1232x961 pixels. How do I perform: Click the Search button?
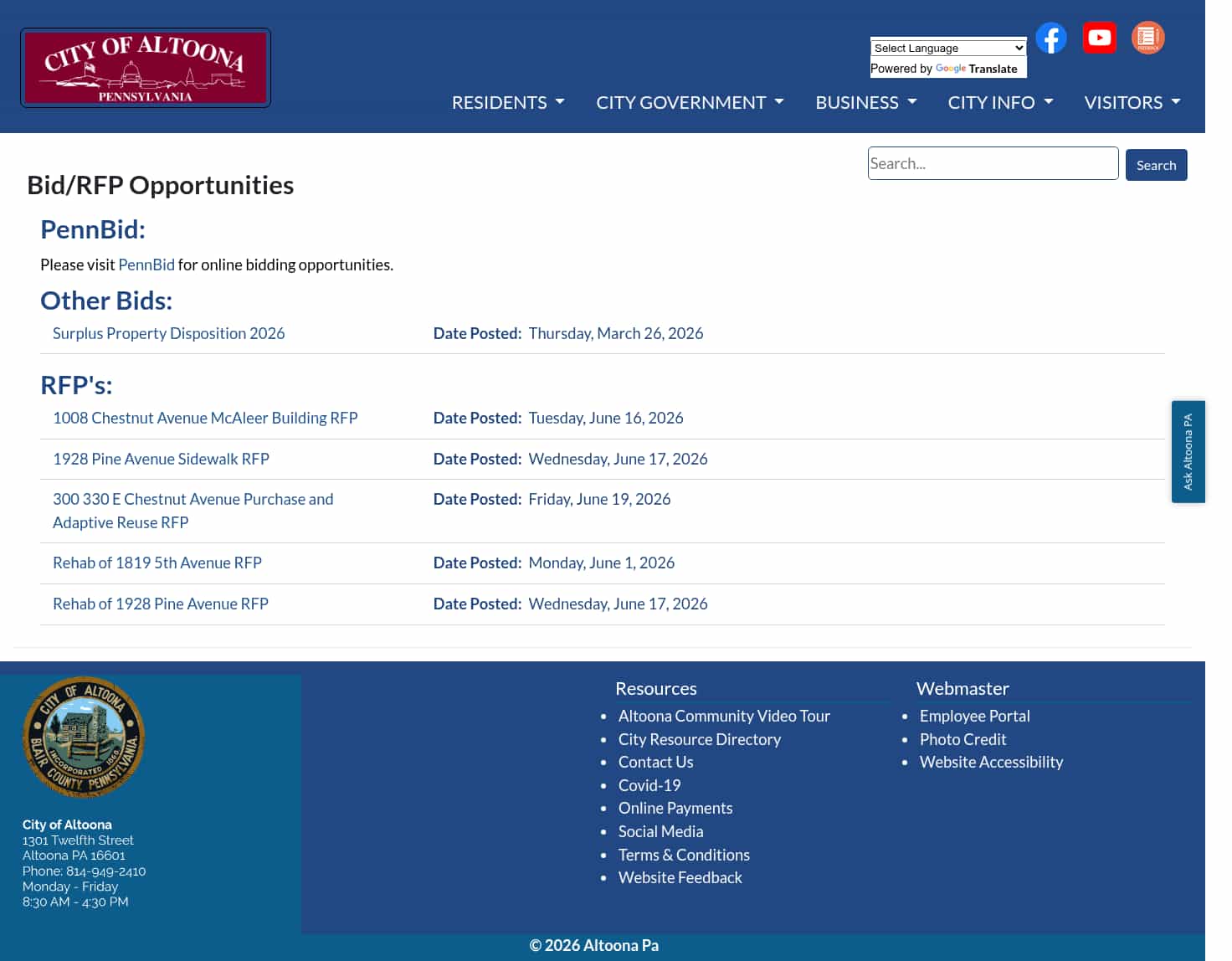tap(1156, 165)
